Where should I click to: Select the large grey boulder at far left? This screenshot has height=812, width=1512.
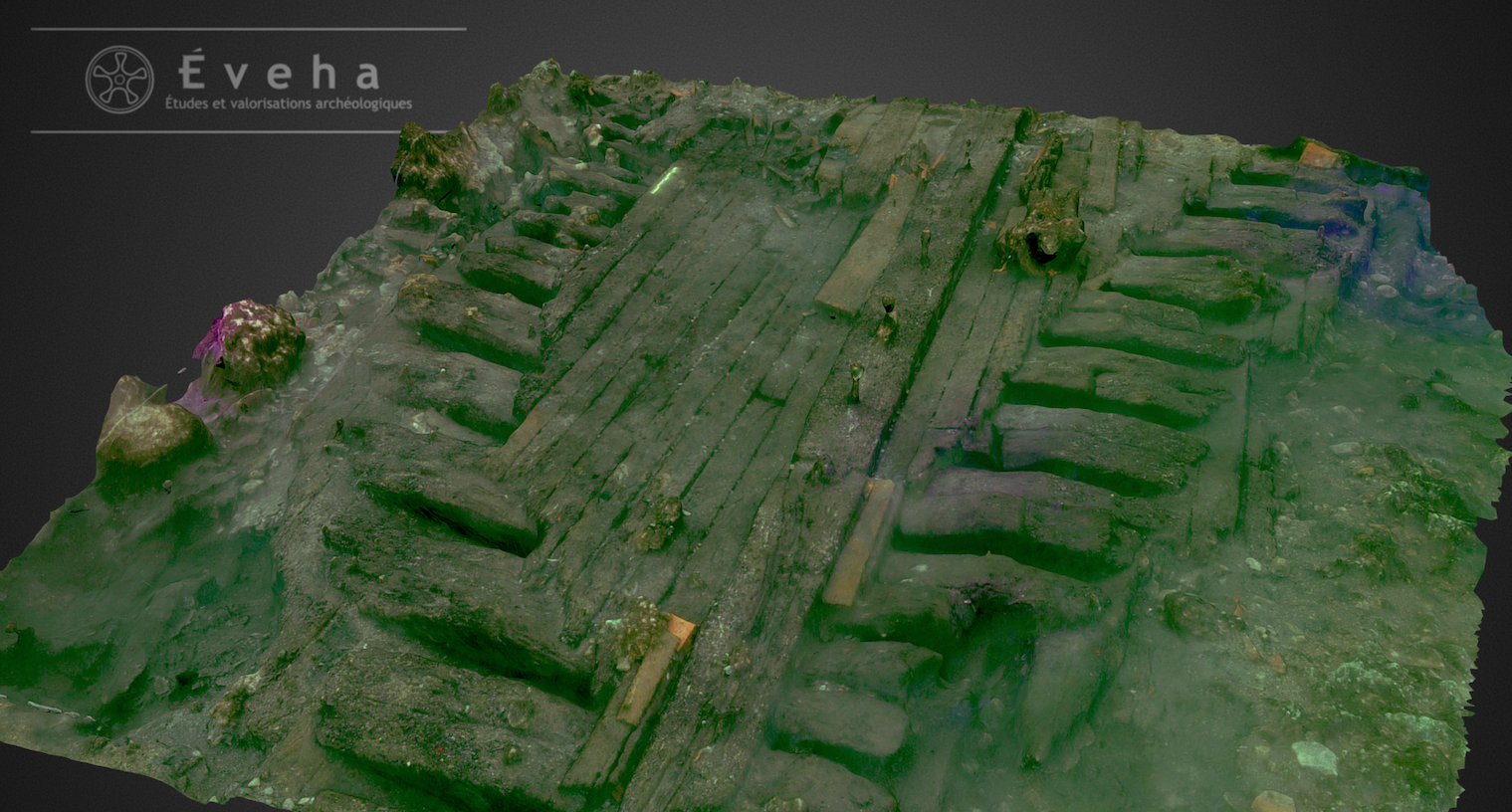(x=151, y=432)
